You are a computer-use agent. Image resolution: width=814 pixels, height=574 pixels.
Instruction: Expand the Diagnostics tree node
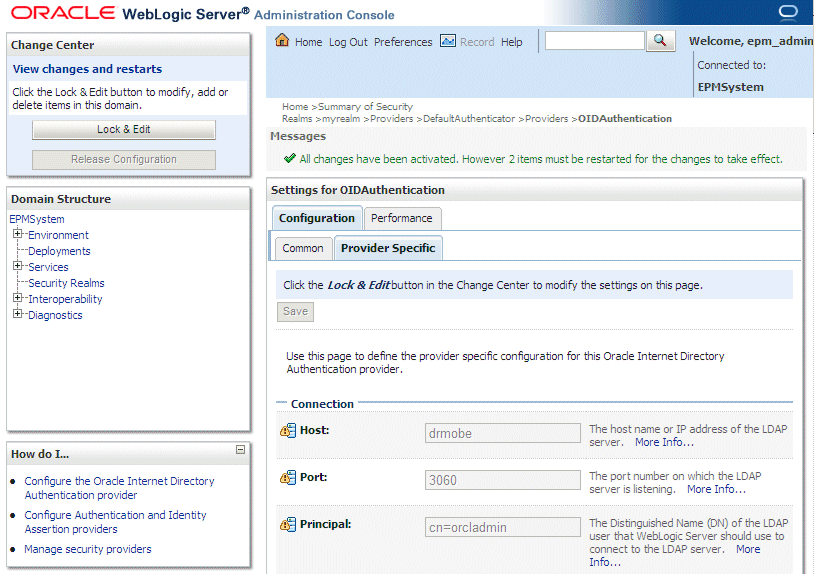tap(18, 314)
